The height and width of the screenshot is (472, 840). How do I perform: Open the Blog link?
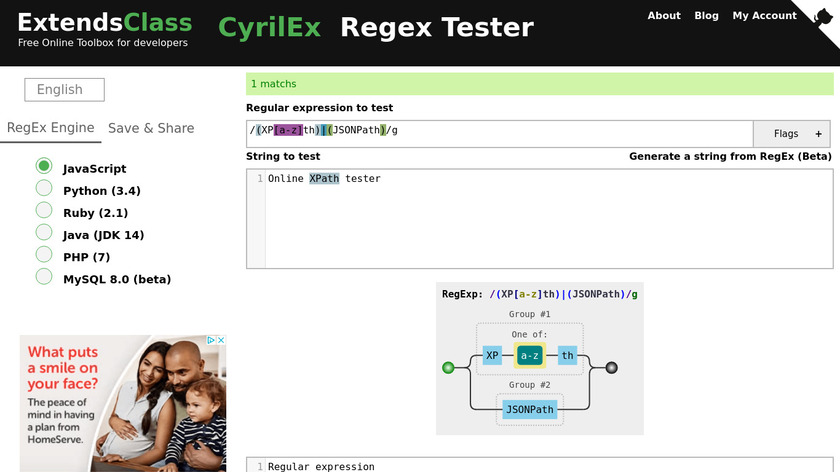point(706,16)
